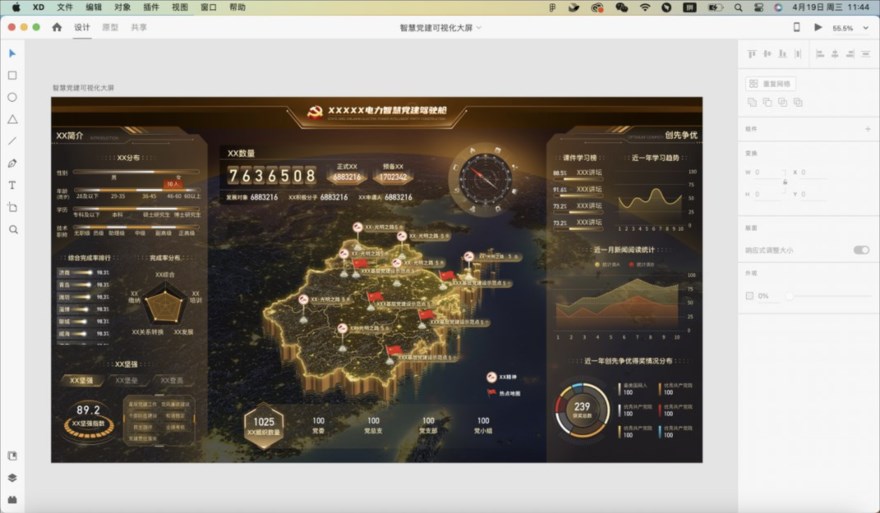Apply the Add boolean operation
The height and width of the screenshot is (513, 880).
[x=752, y=102]
